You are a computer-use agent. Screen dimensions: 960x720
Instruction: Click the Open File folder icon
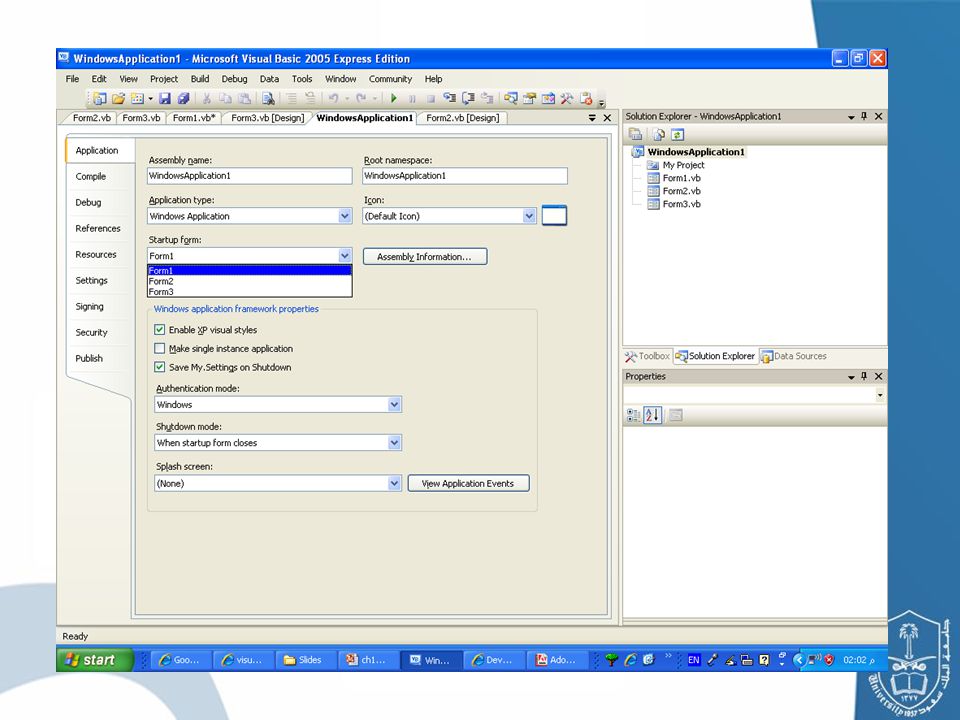pos(118,98)
